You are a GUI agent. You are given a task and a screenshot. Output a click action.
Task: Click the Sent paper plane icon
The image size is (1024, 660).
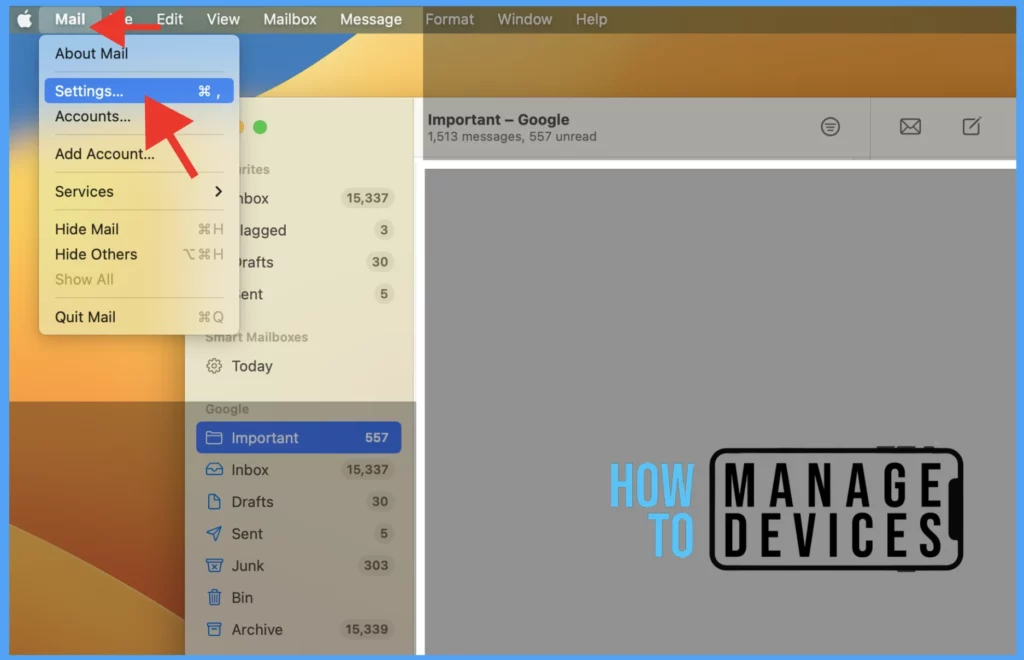[x=214, y=534]
